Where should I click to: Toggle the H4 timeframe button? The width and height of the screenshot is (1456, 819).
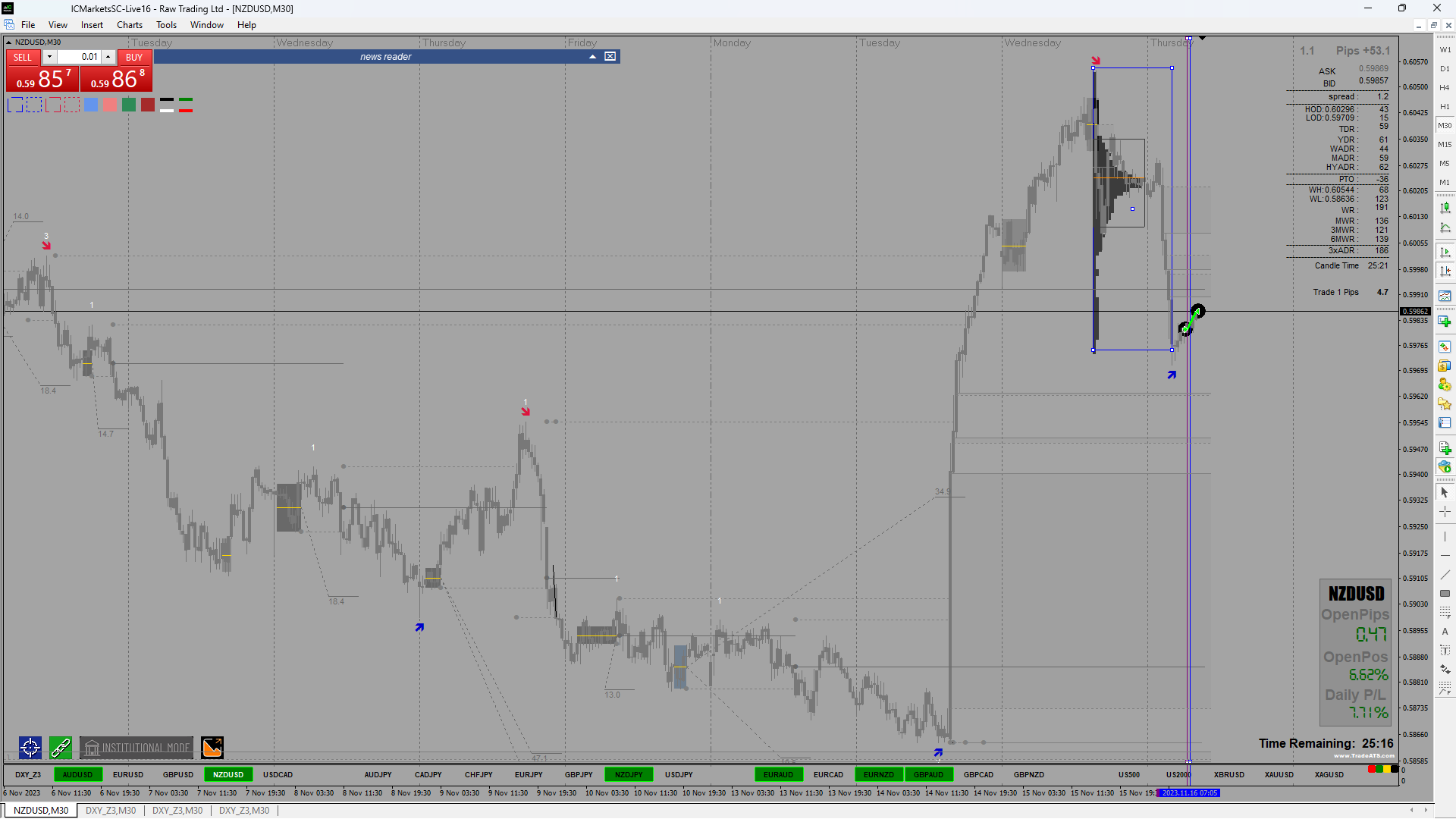[x=1445, y=87]
